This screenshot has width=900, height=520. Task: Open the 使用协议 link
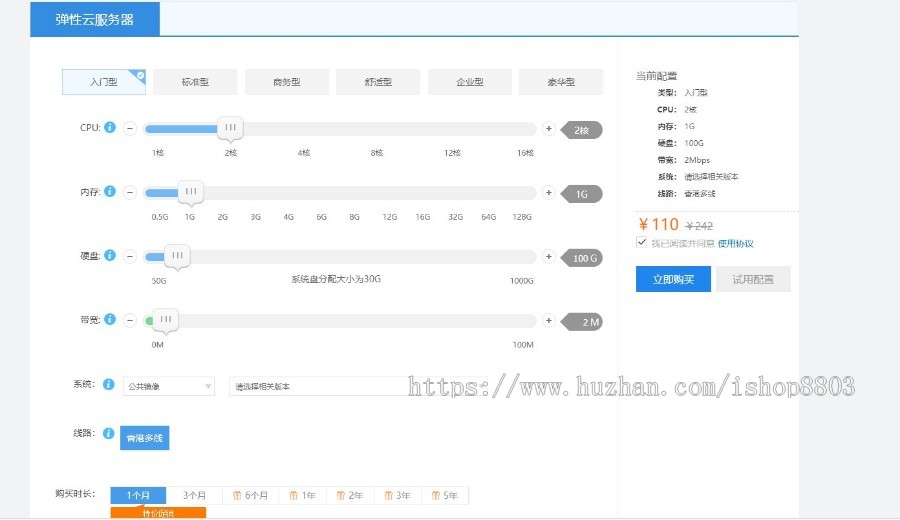tap(735, 244)
